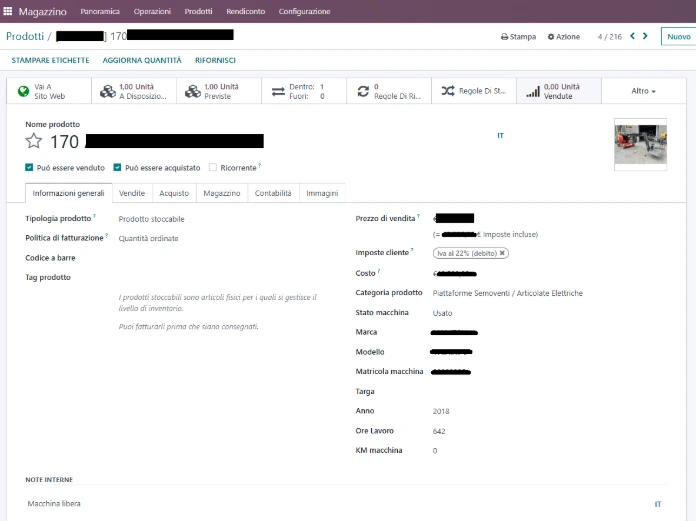Click the Magazzino app title
This screenshot has height=521, width=696.
(x=43, y=12)
